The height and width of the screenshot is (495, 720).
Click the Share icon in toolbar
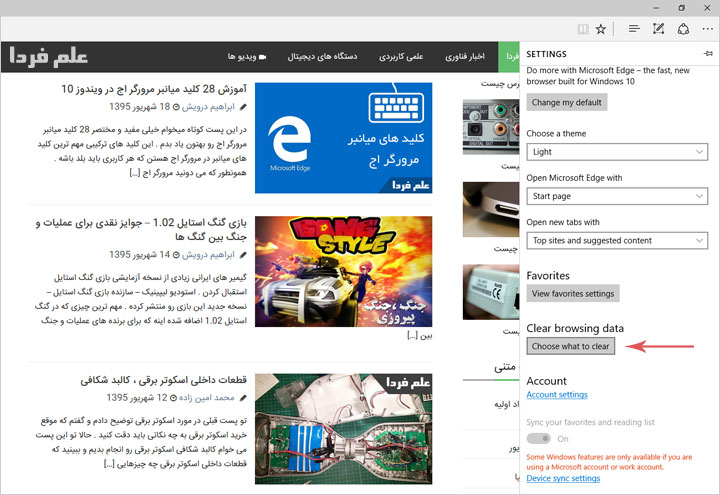pos(682,30)
